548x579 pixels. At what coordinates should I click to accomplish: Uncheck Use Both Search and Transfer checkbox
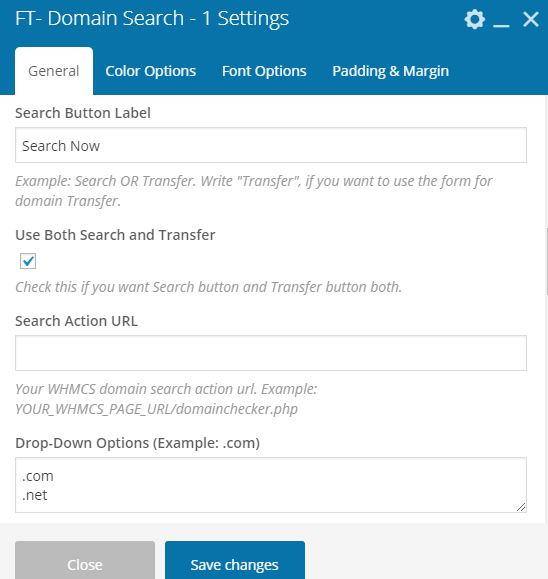28,261
